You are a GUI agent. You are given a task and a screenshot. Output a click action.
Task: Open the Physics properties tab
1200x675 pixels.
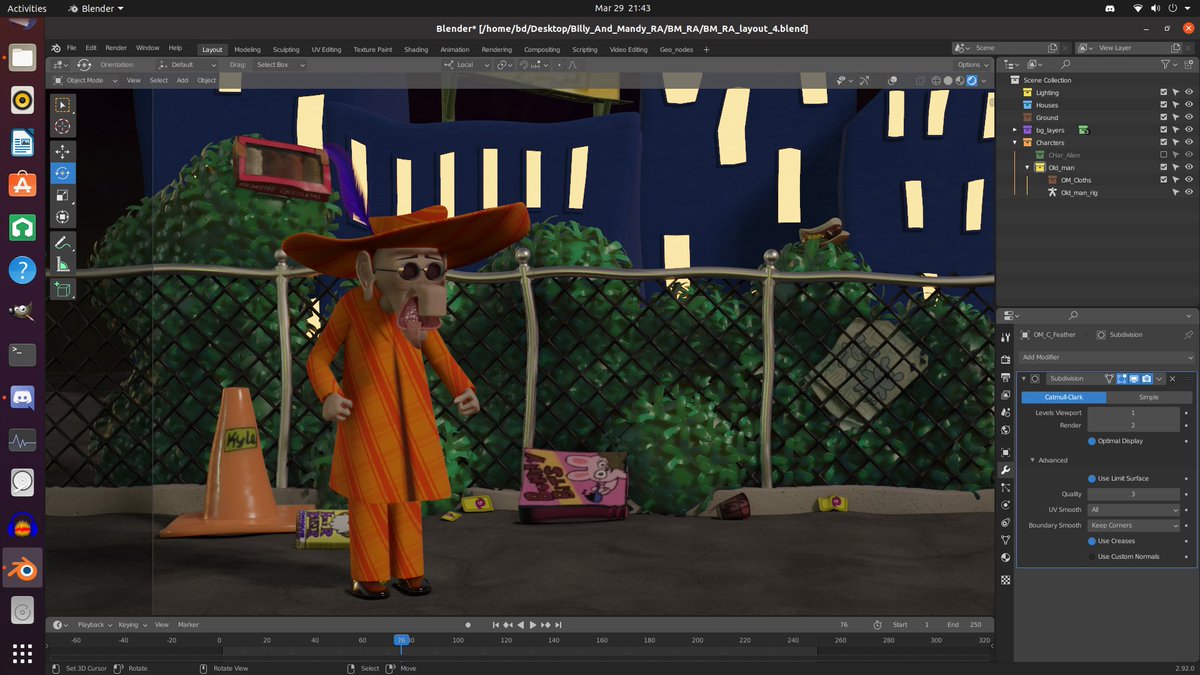point(1006,504)
